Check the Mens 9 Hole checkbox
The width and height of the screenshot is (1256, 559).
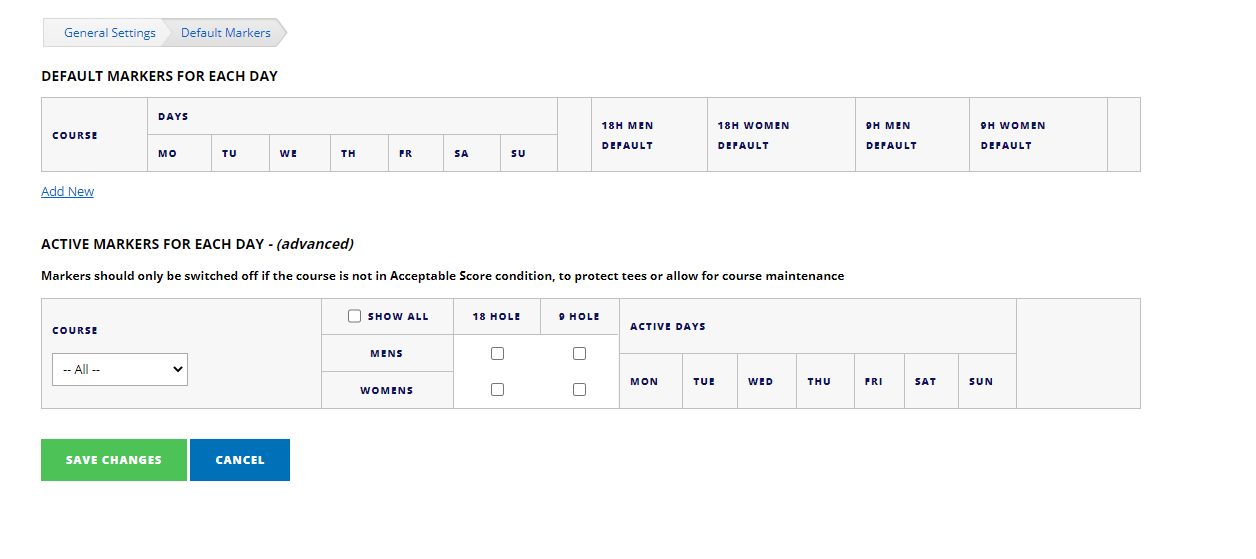click(x=579, y=353)
